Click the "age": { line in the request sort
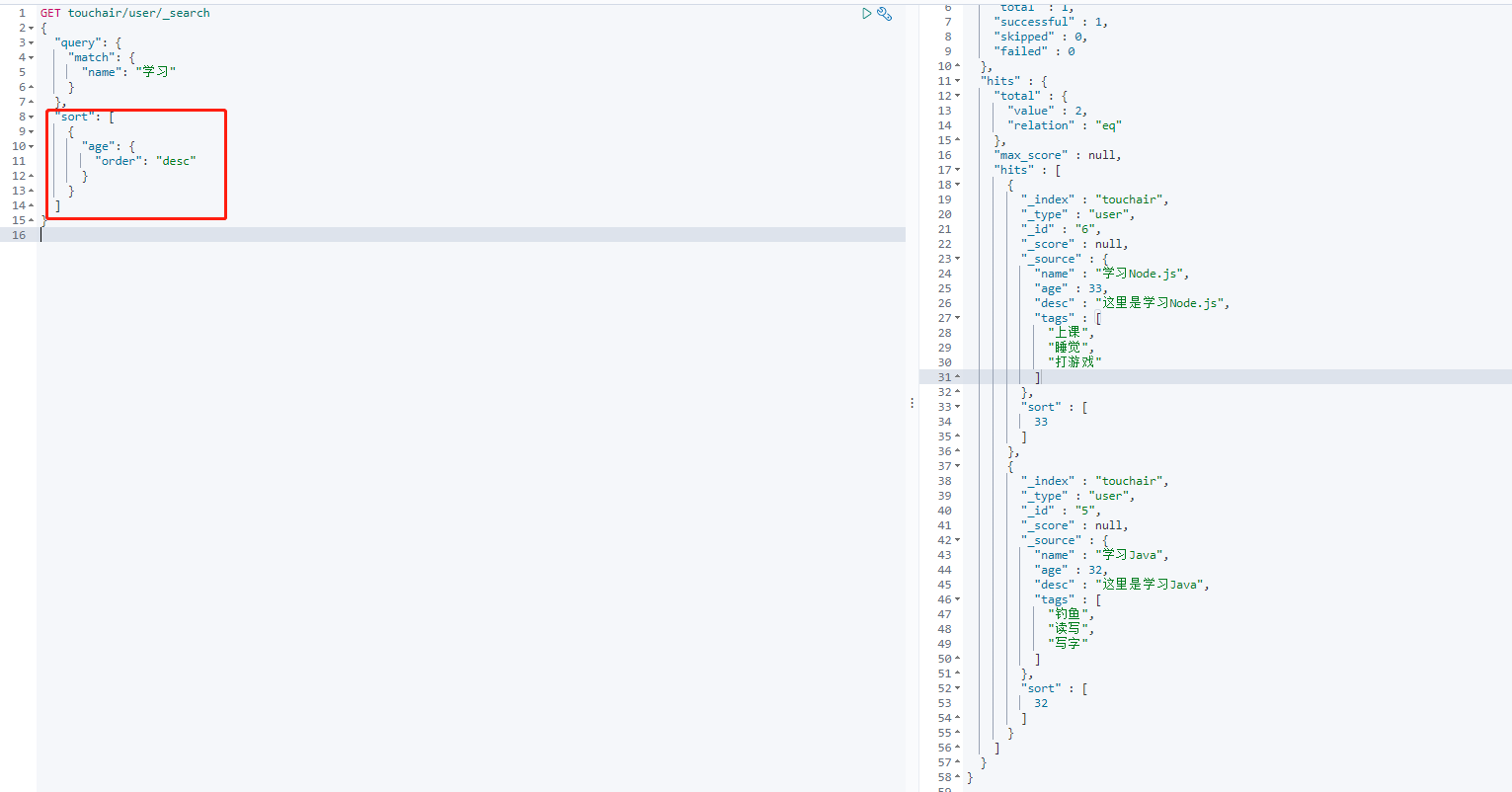Viewport: 1512px width, 792px height. pos(109,146)
